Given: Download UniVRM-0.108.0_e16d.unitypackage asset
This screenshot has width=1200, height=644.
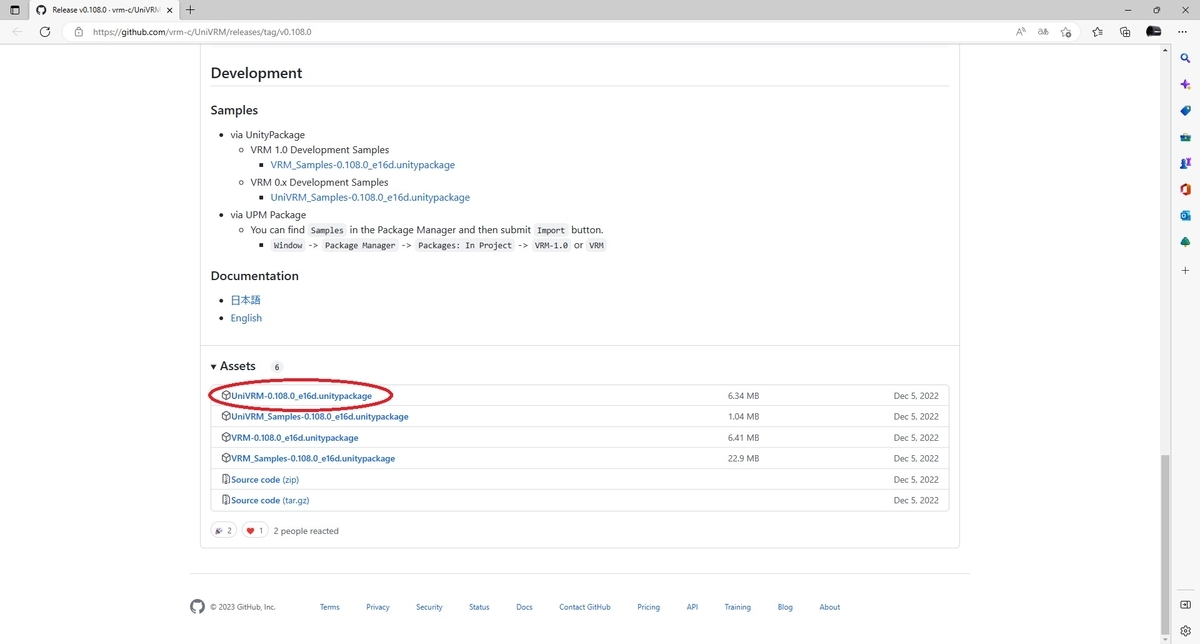Looking at the screenshot, I should 301,396.
